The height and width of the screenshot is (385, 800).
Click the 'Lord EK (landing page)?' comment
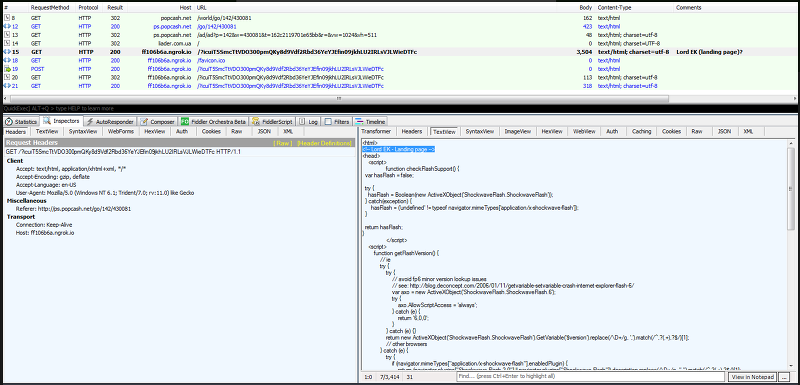click(709, 52)
